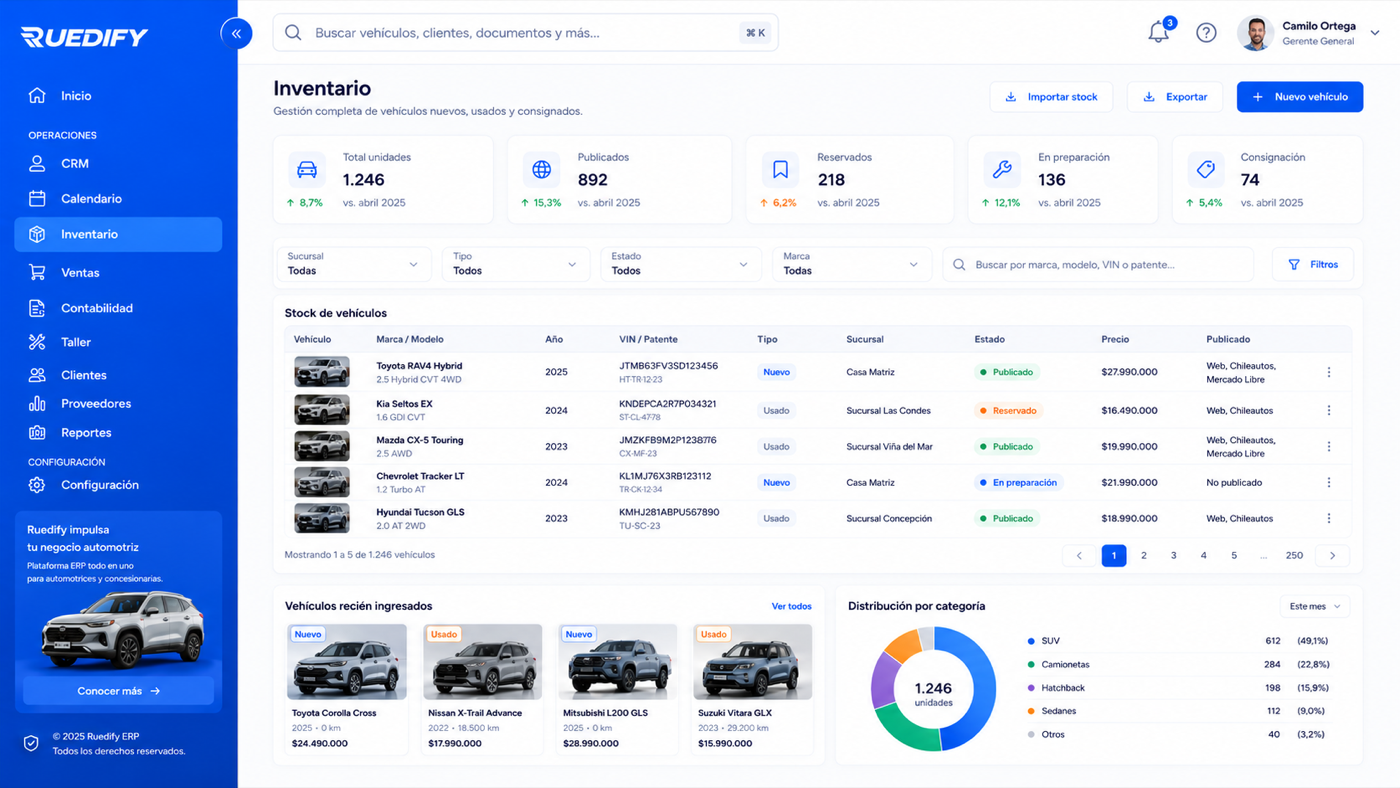Click the VIN JTMB63FV3SD123456
The height and width of the screenshot is (788, 1400).
668,366
